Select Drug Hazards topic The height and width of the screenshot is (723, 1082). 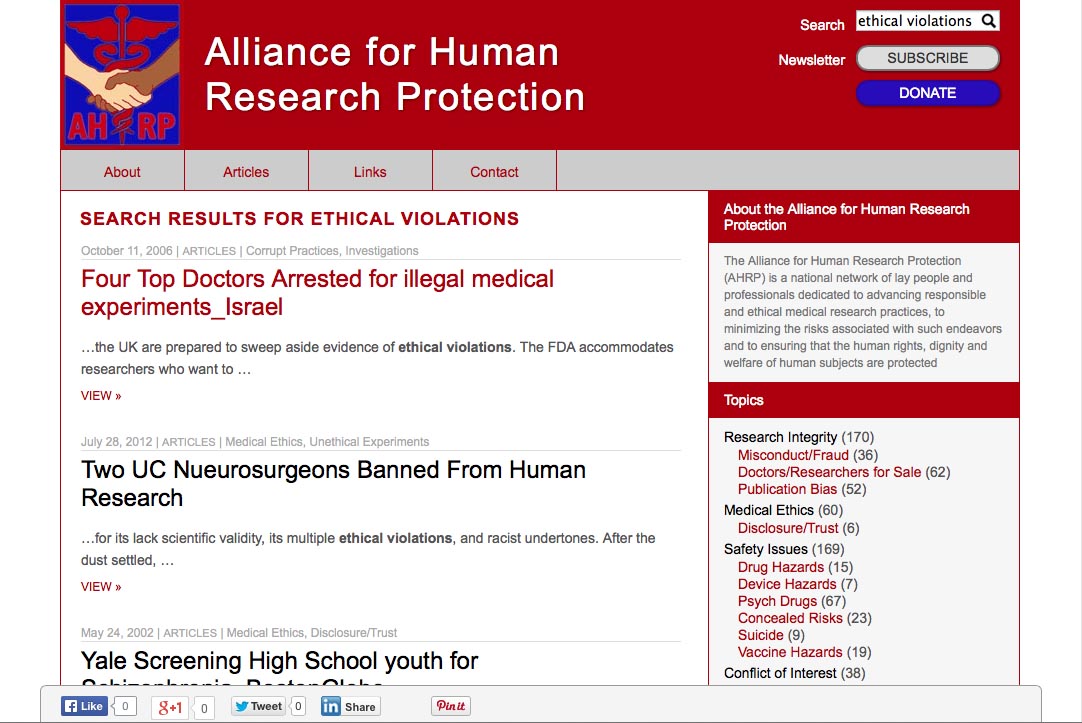point(780,566)
